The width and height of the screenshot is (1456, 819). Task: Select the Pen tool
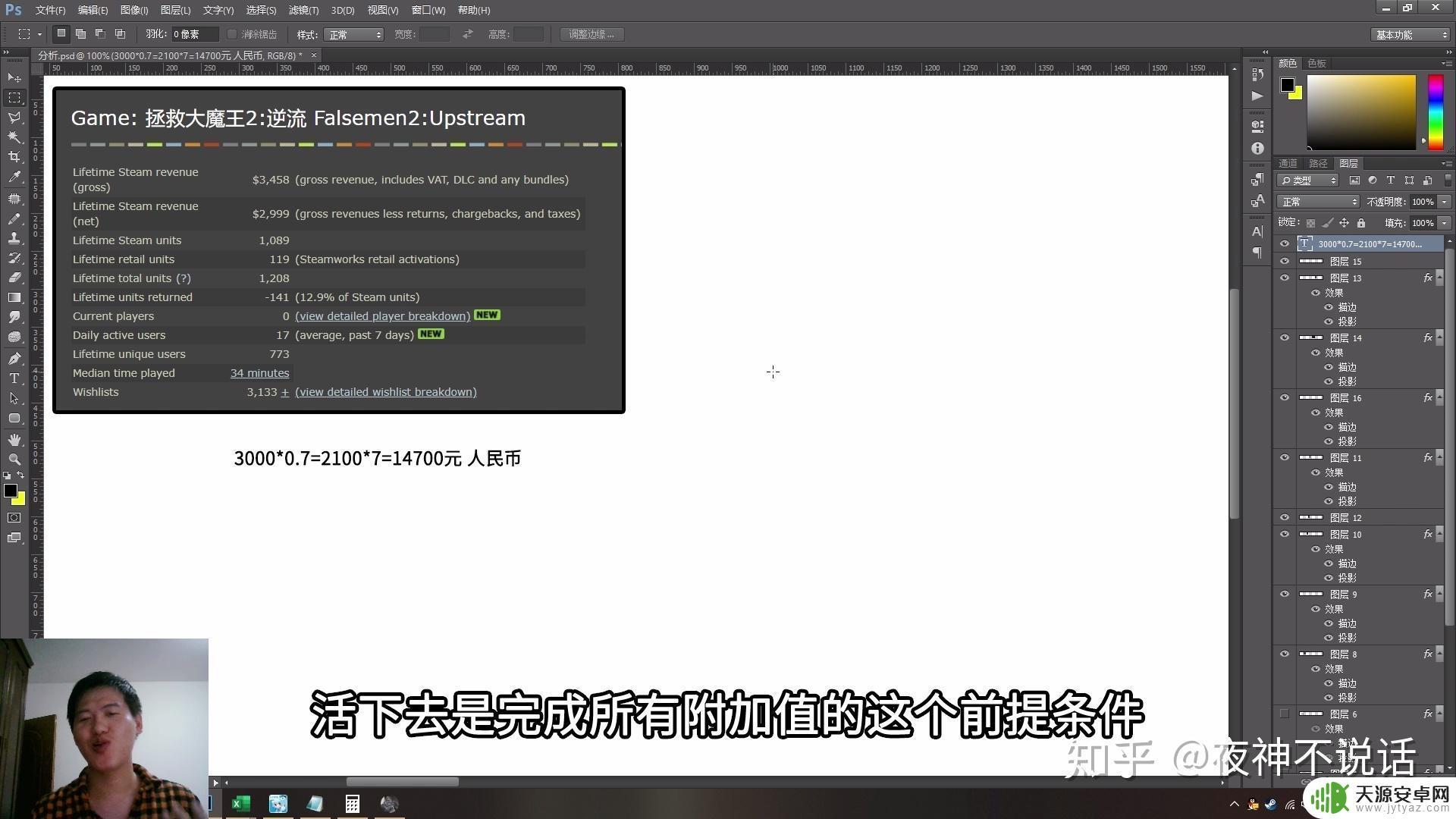point(14,359)
